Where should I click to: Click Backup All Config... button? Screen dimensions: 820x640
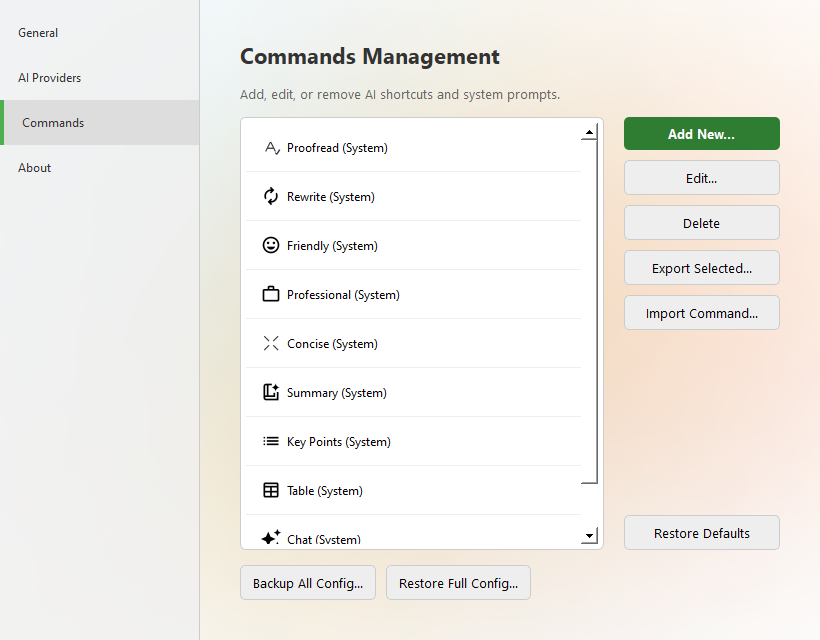click(x=308, y=583)
